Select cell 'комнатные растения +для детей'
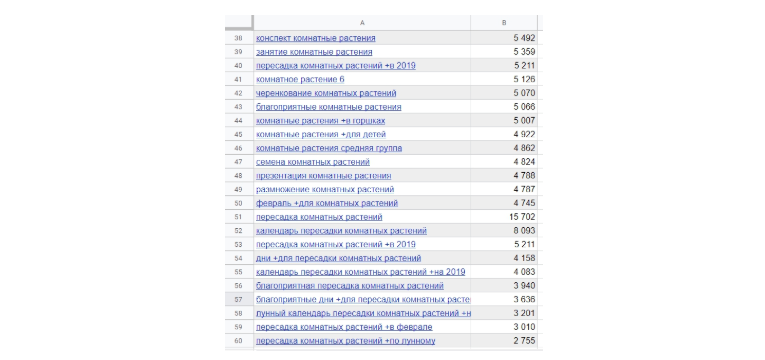This screenshot has height=360, width=765. point(362,134)
